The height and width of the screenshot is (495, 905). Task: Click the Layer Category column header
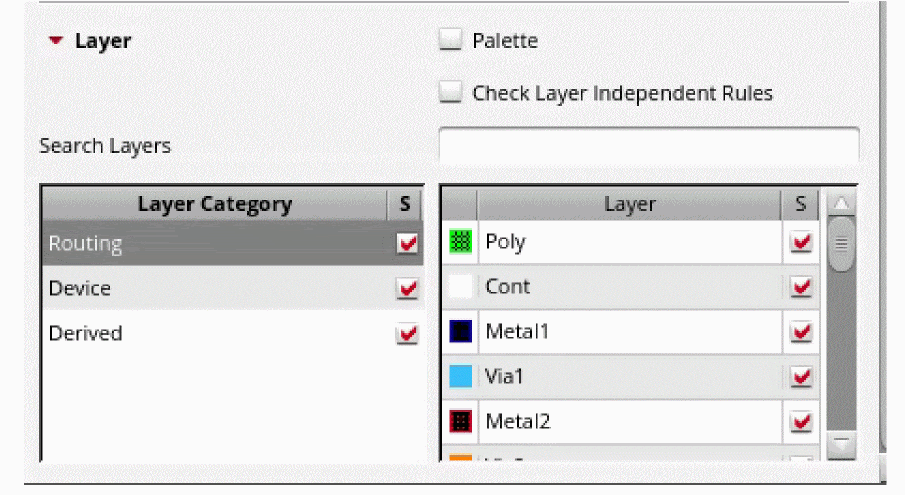pyautogui.click(x=215, y=204)
